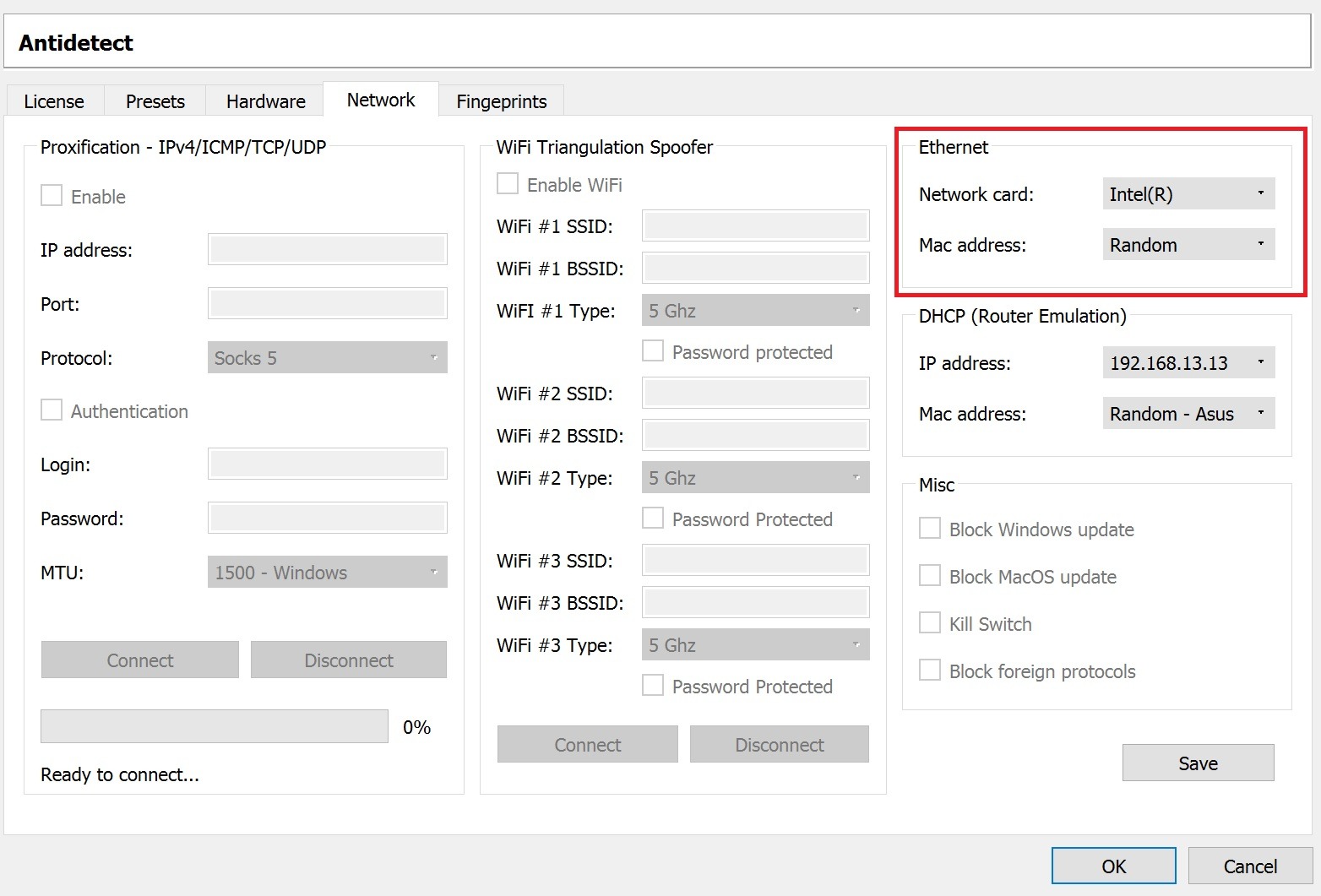Enable Block MacOS update
The height and width of the screenshot is (896, 1321).
pos(930,576)
